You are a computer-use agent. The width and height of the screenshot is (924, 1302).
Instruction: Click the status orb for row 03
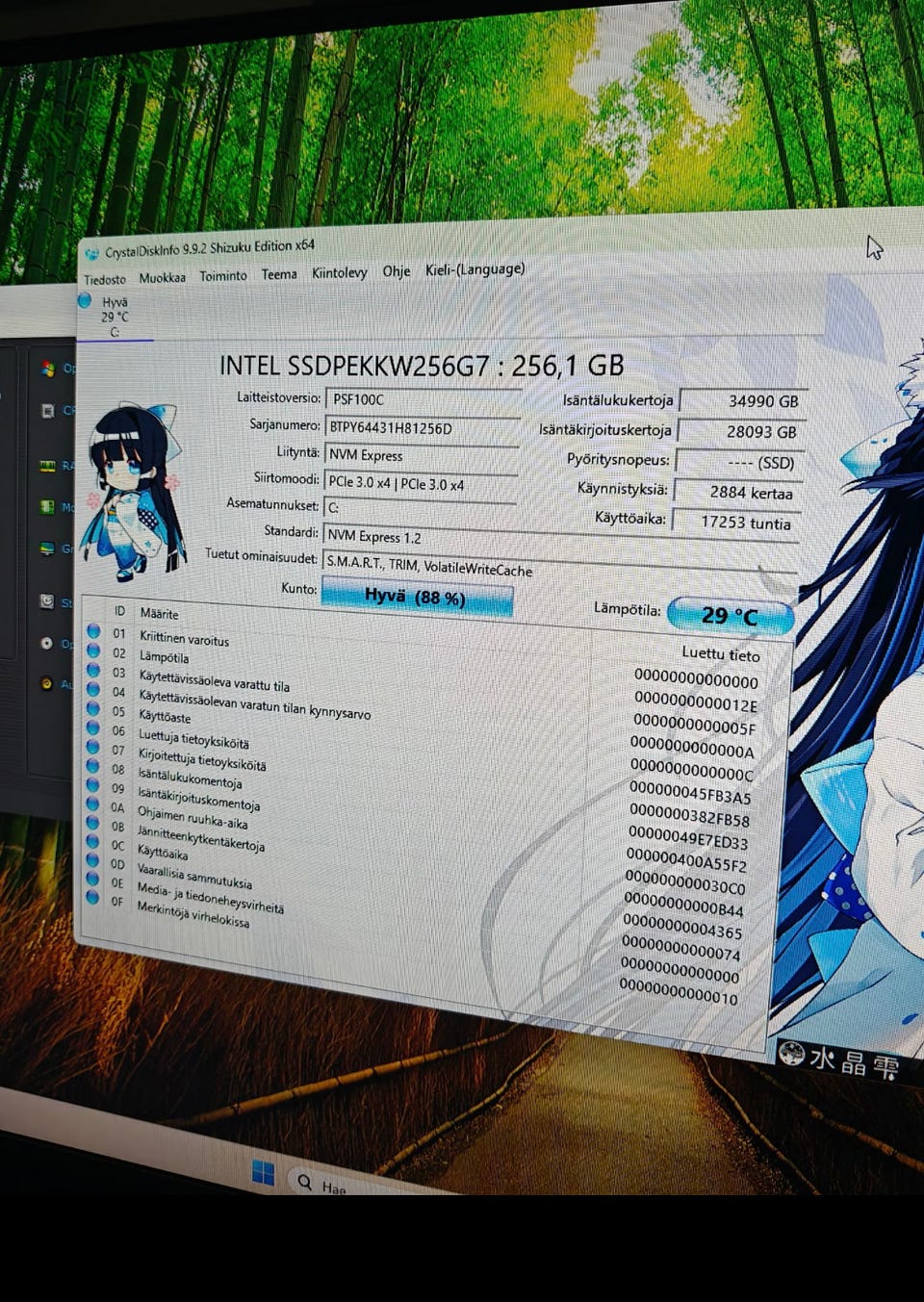93,671
